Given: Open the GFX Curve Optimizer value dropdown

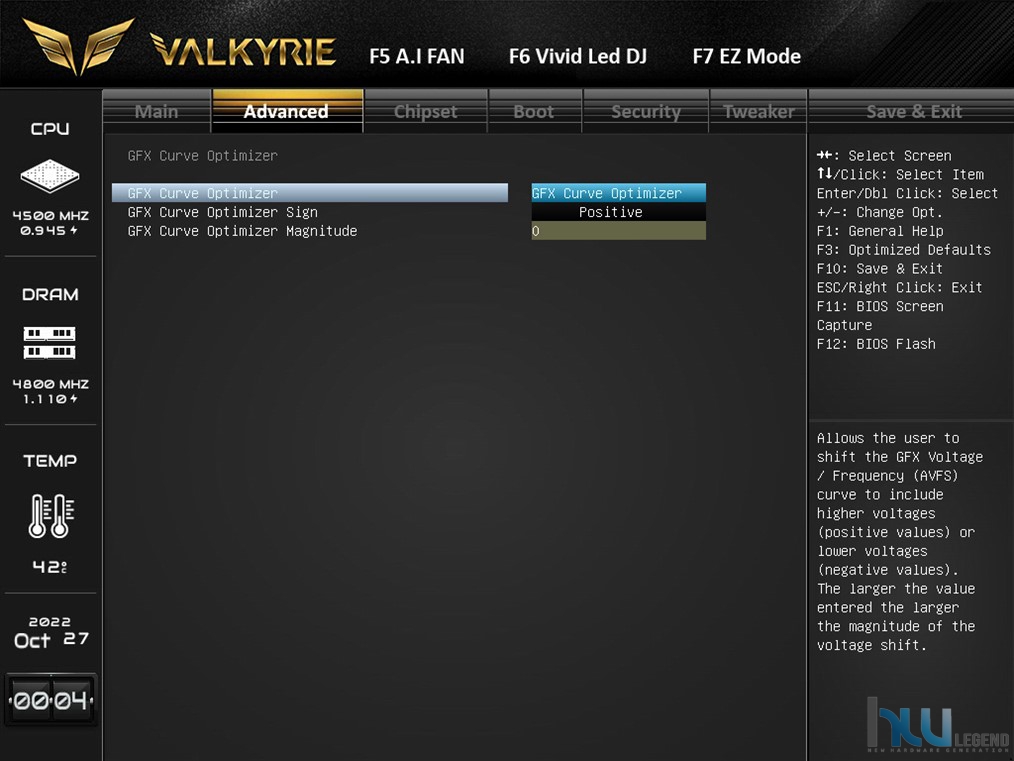Looking at the screenshot, I should pyautogui.click(x=619, y=193).
